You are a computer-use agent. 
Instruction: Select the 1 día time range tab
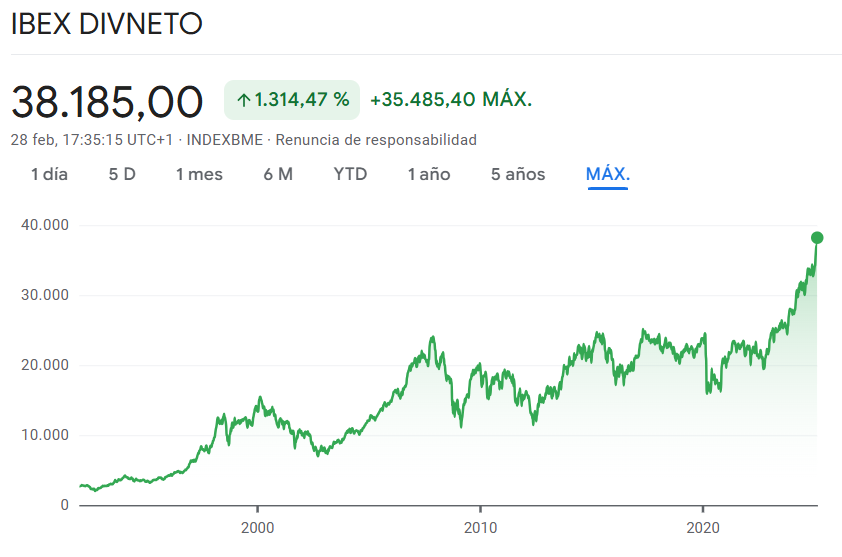point(49,174)
